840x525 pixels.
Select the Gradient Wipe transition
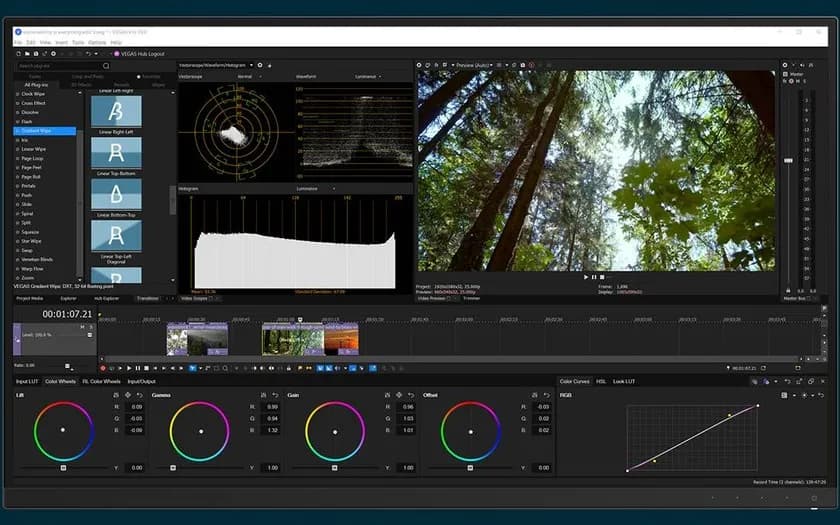[35, 131]
